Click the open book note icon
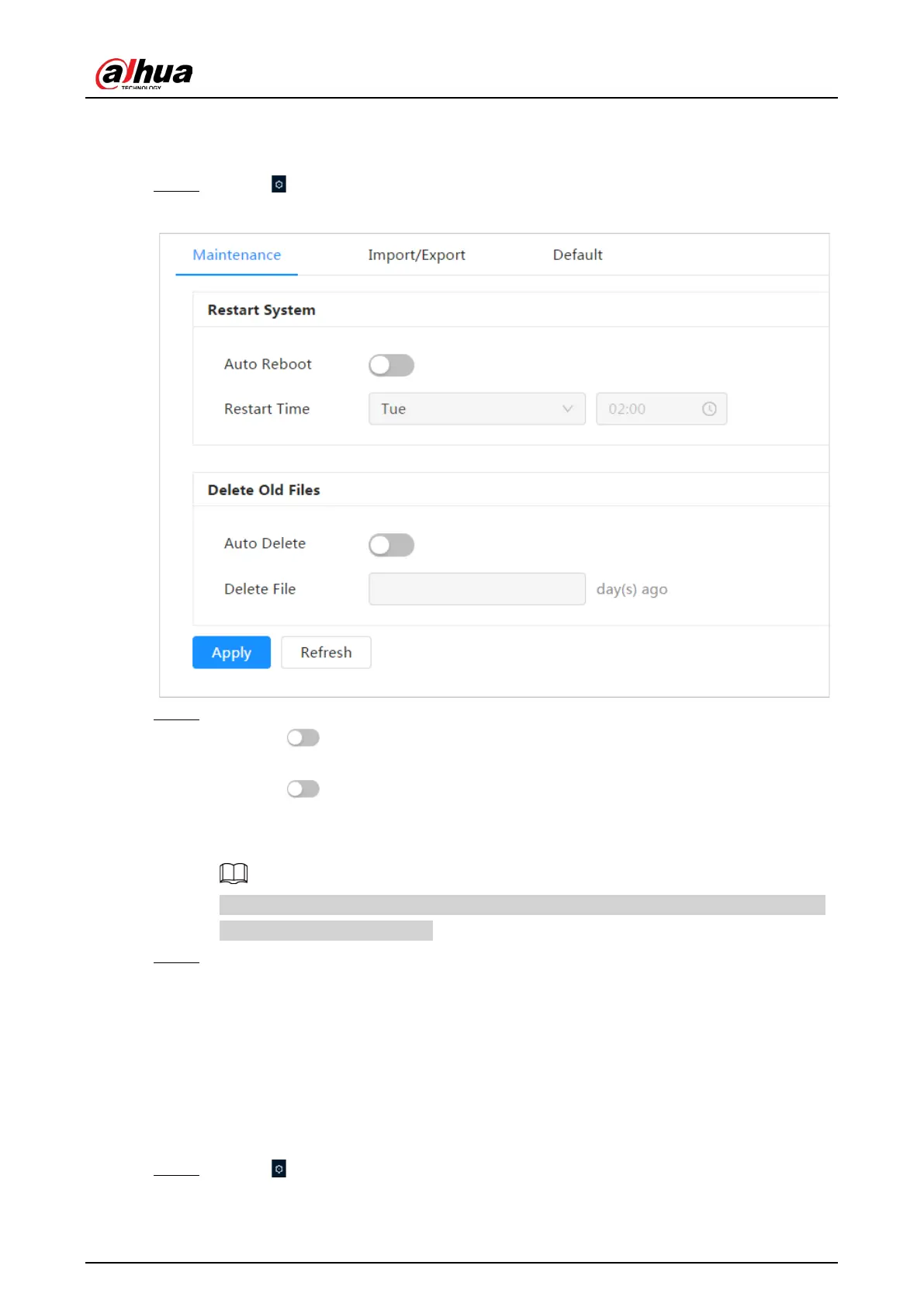The image size is (924, 1307). click(x=234, y=873)
